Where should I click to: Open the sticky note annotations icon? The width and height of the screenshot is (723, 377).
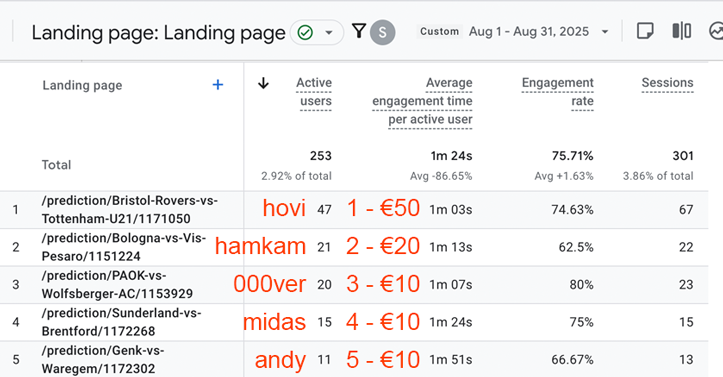point(645,31)
